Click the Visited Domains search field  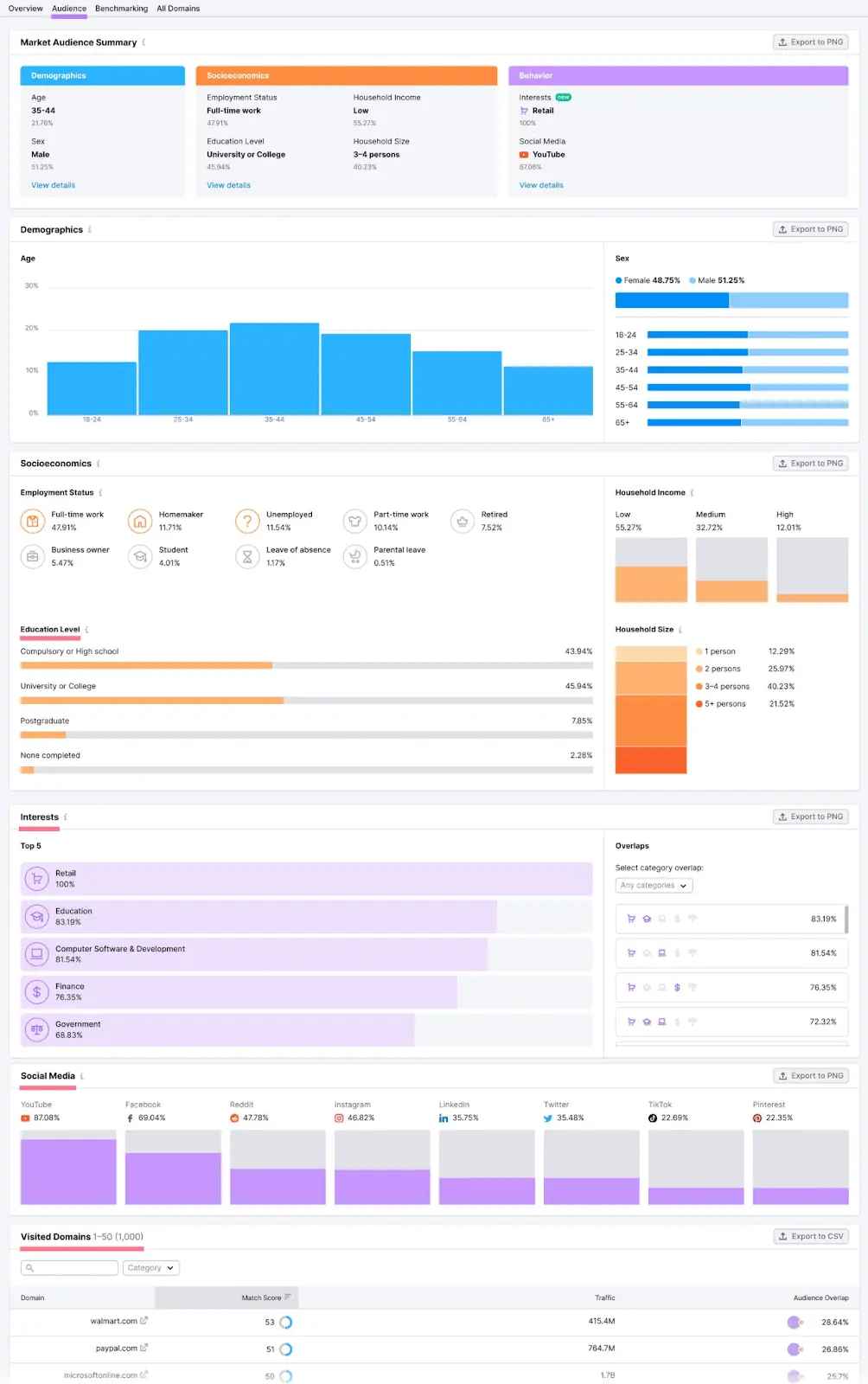point(69,1268)
